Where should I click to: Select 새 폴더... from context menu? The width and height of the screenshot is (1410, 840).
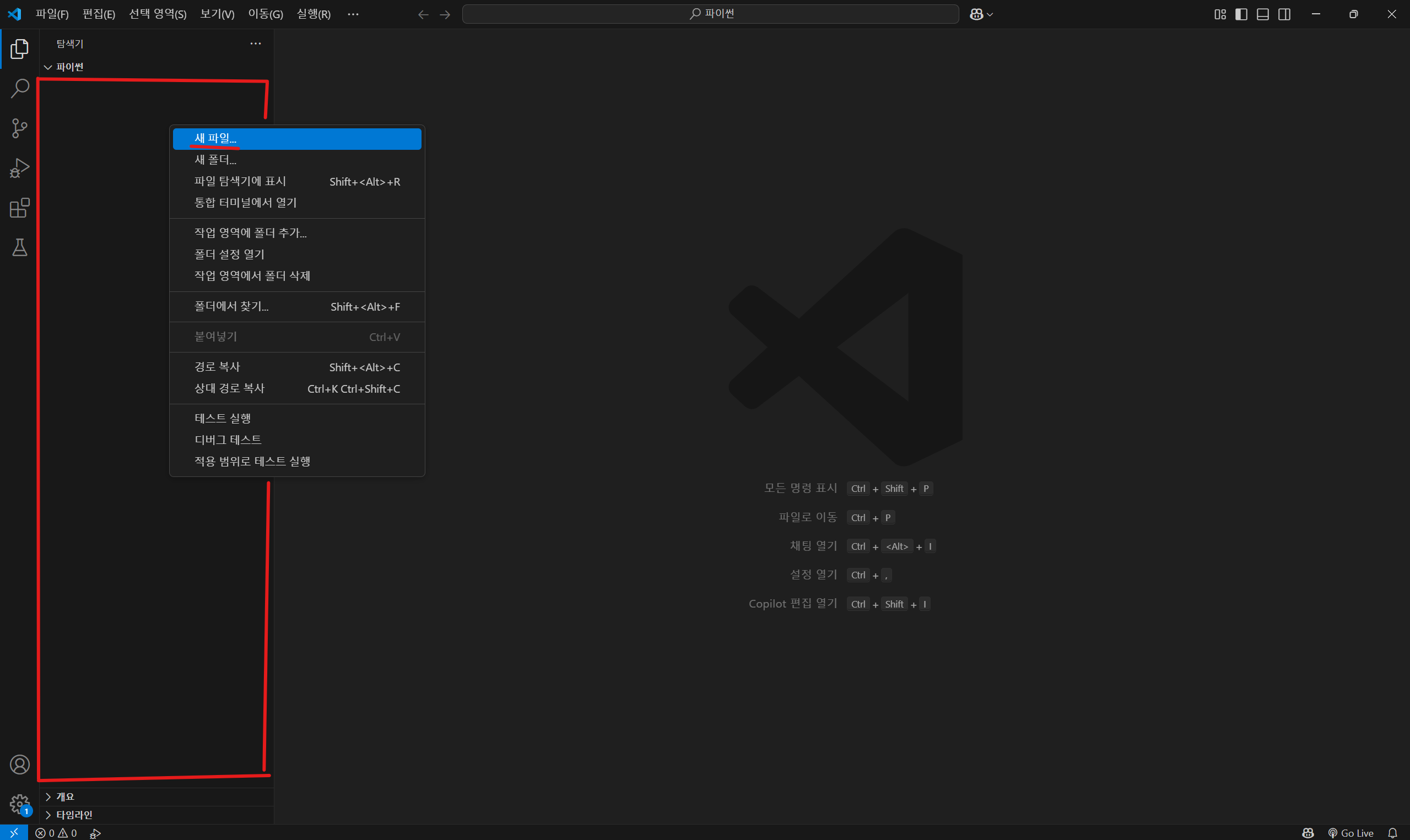tap(215, 160)
